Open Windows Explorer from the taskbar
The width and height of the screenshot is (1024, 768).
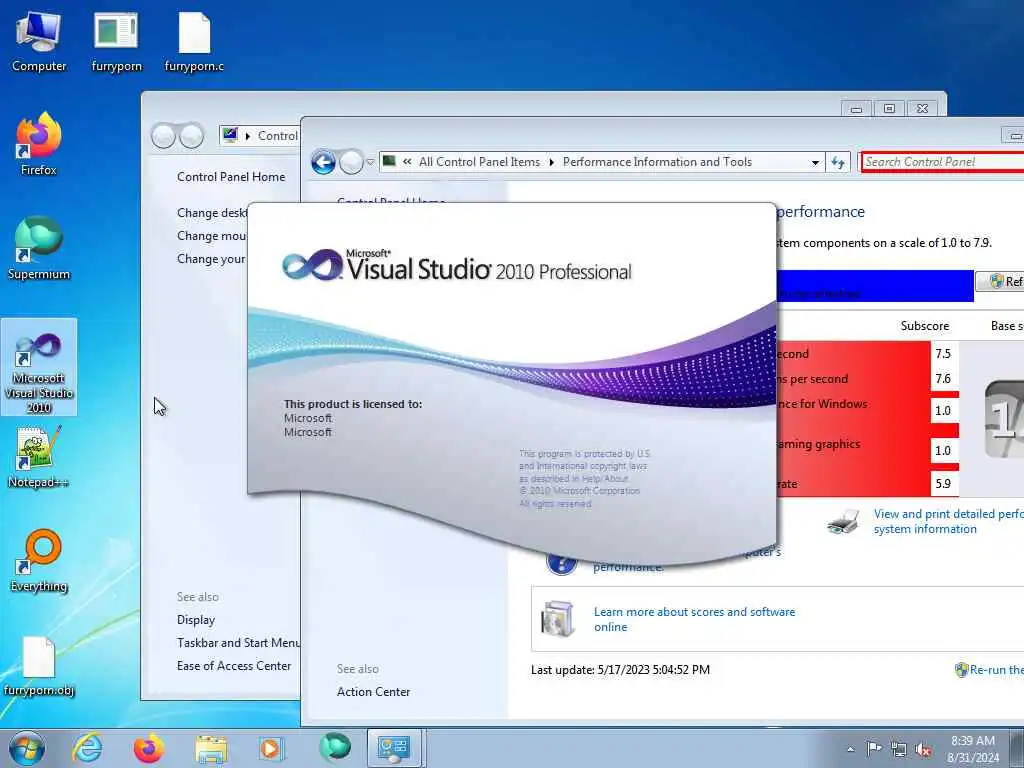tap(211, 750)
